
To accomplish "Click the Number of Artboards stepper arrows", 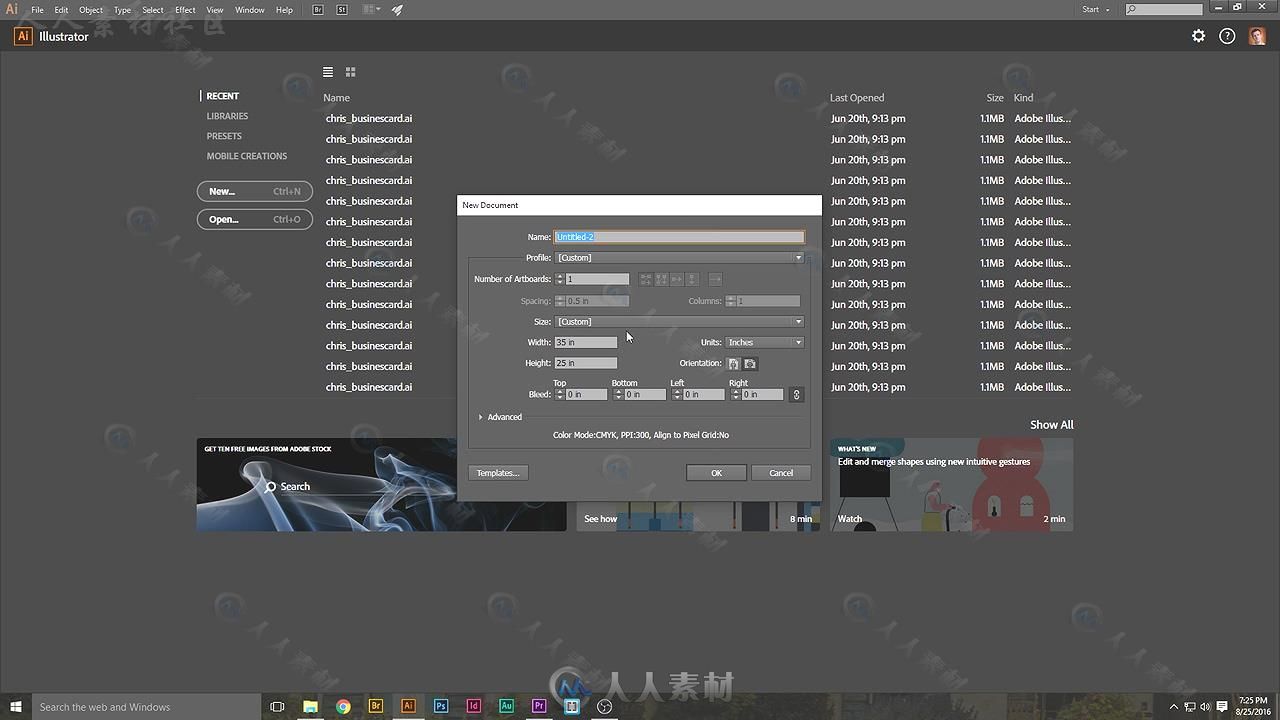I will tap(560, 279).
